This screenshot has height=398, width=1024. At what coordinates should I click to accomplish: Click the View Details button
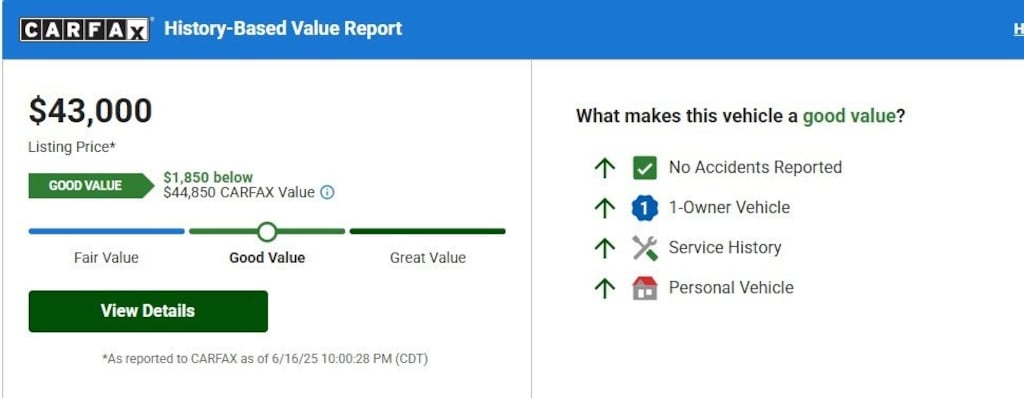pos(148,311)
